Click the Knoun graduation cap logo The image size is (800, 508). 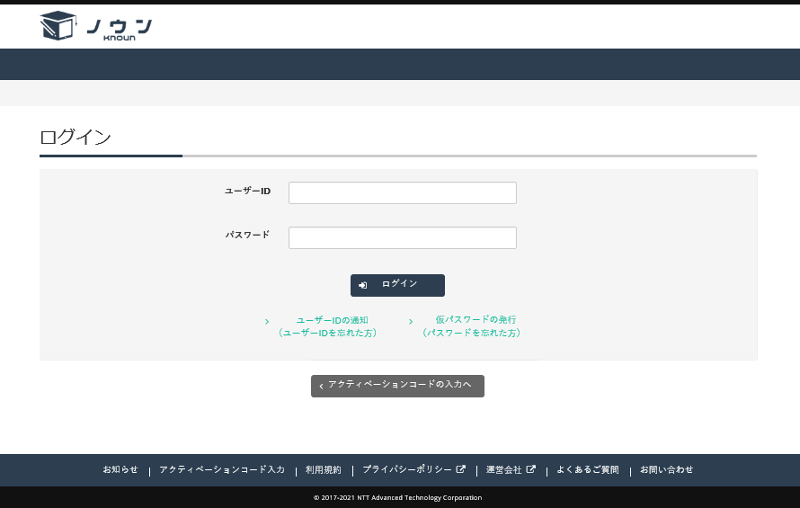(58, 26)
